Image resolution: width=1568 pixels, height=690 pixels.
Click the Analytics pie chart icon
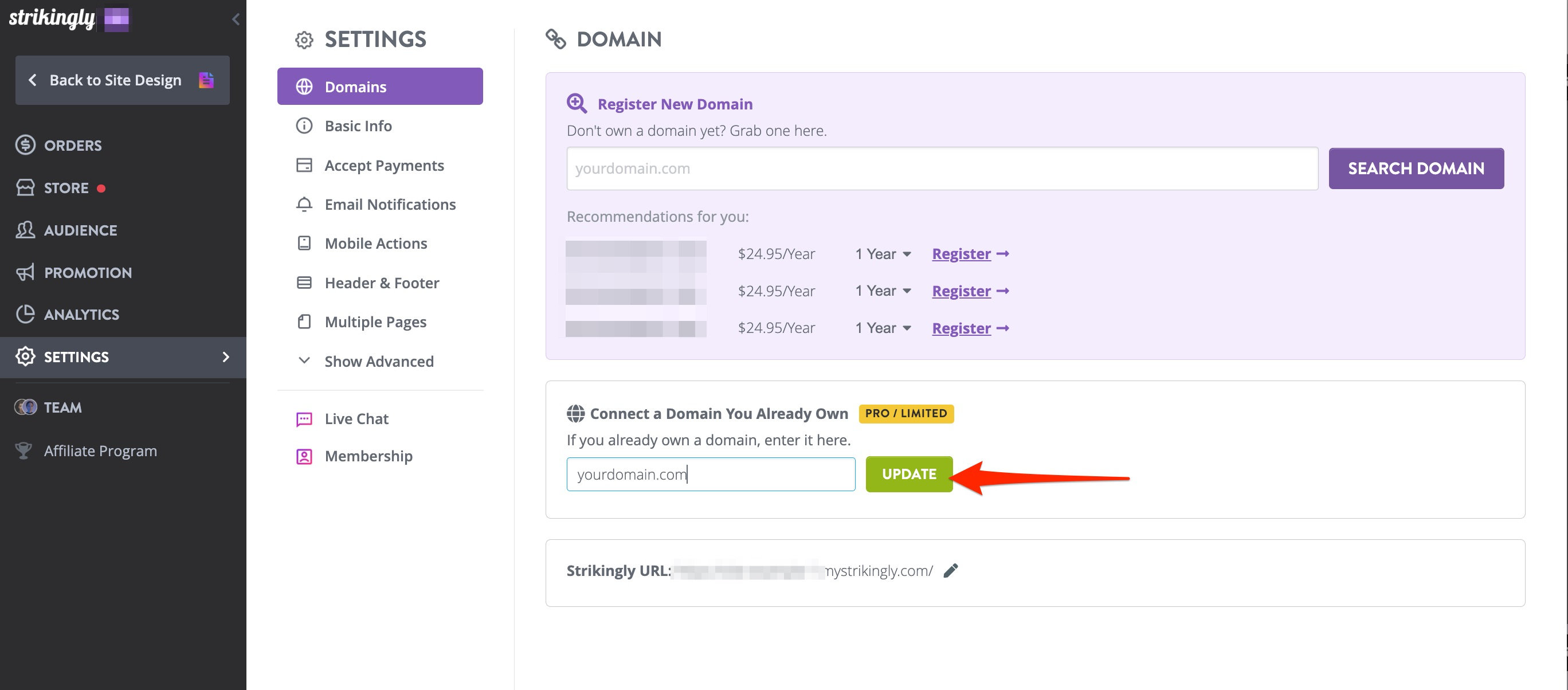pyautogui.click(x=26, y=314)
